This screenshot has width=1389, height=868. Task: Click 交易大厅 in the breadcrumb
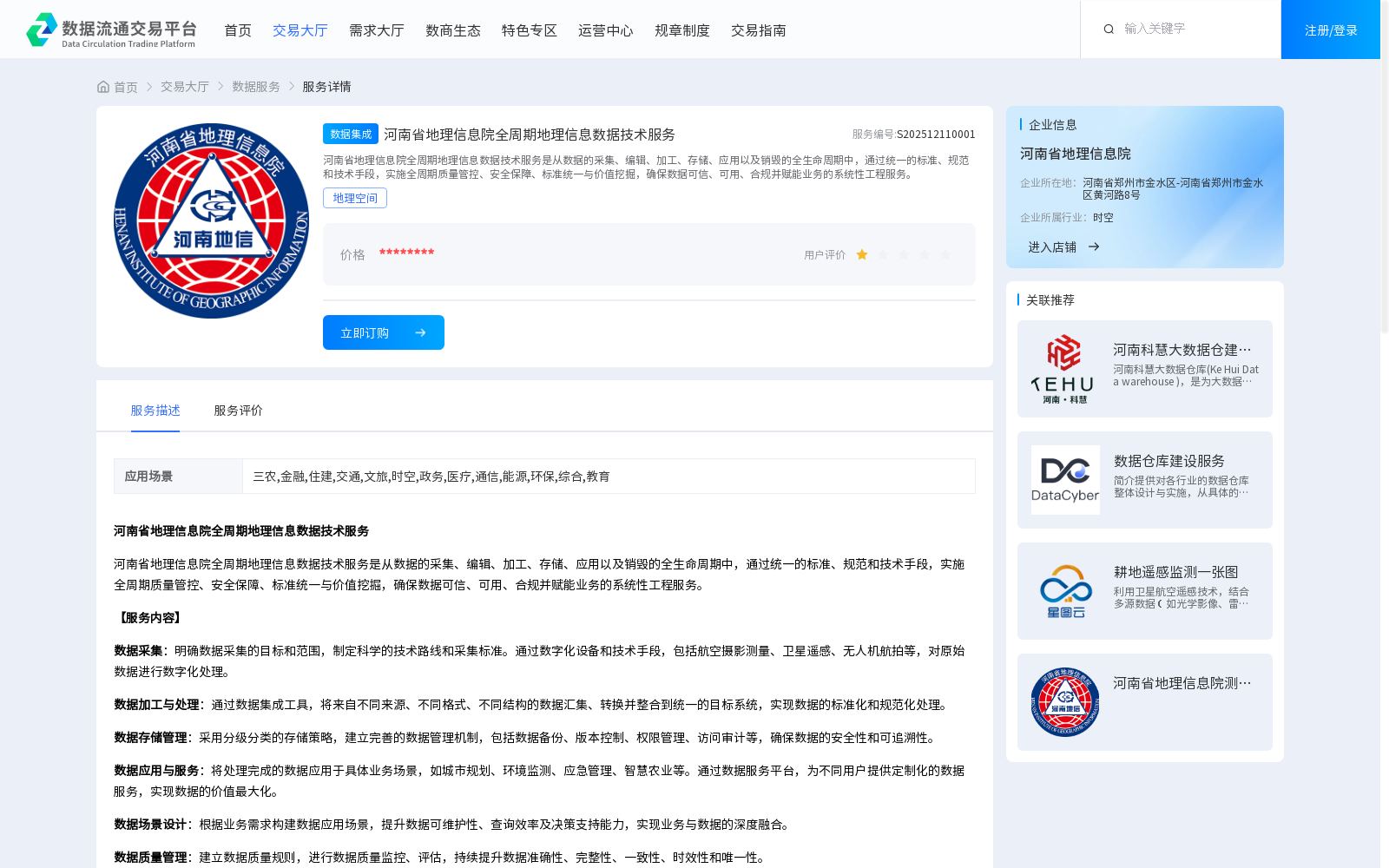pyautogui.click(x=185, y=87)
